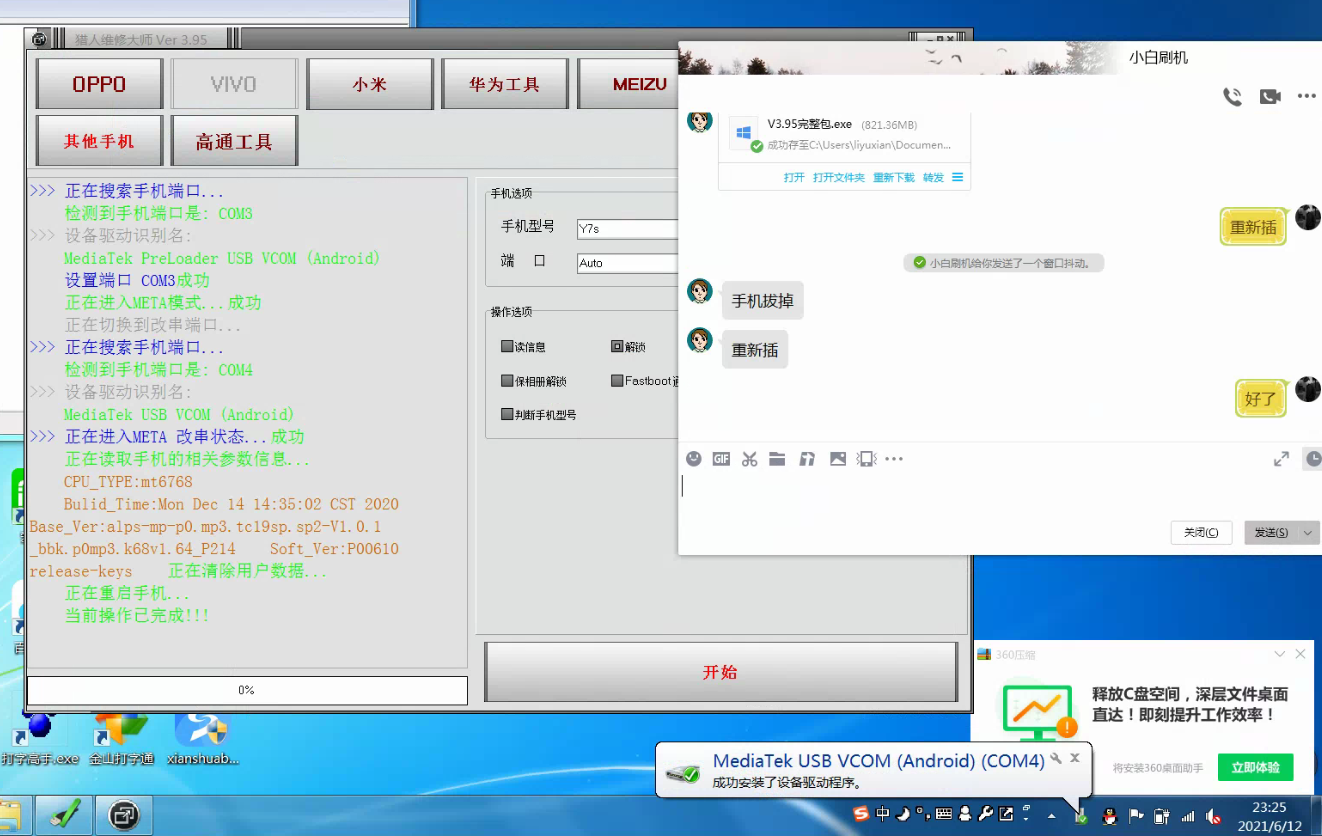This screenshot has height=836, width=1322.
Task: Open the three-dot menu beside the video call icon
Action: click(x=1306, y=96)
